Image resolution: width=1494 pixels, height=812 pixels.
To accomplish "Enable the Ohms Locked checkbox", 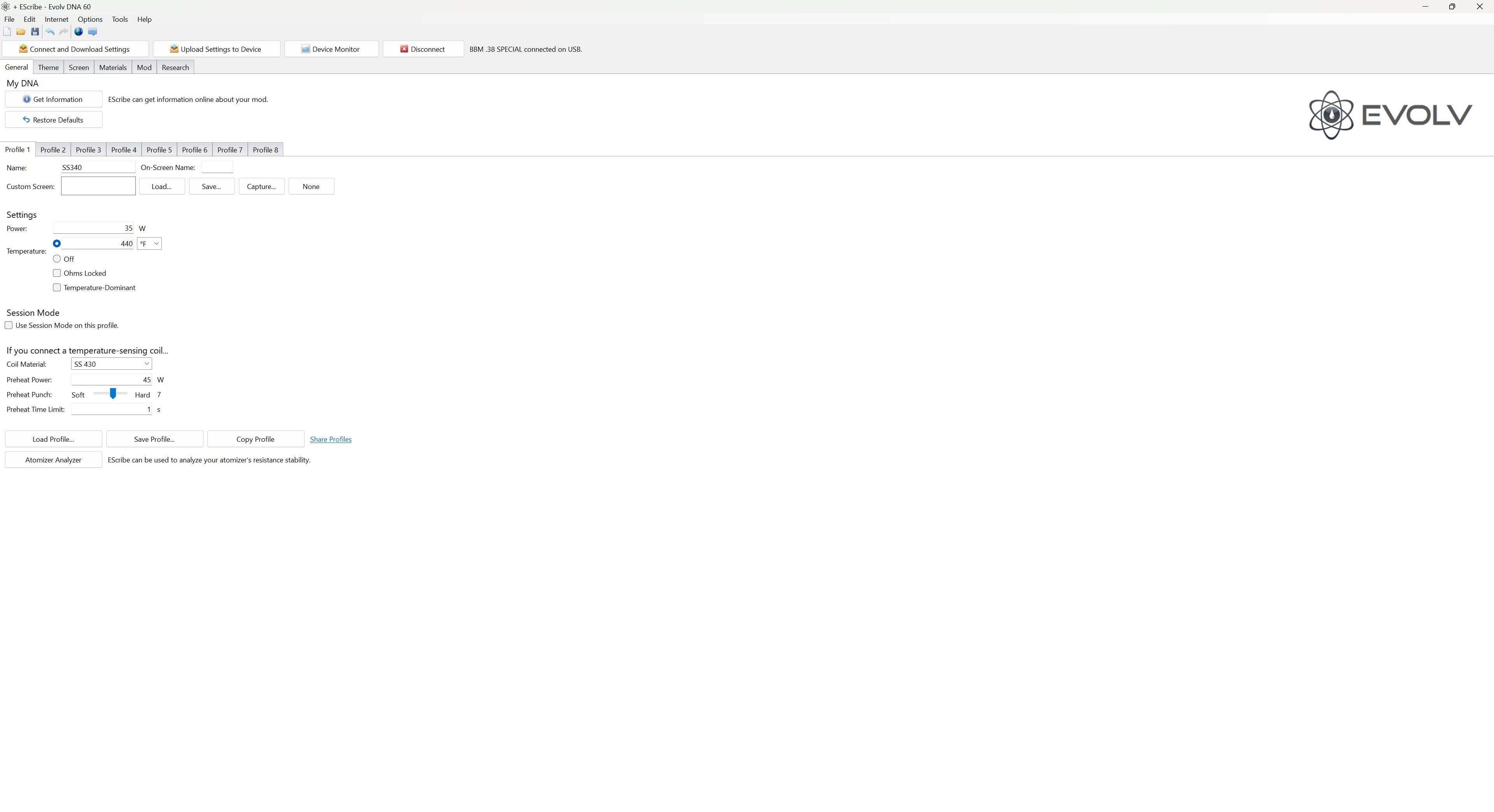I will (57, 273).
